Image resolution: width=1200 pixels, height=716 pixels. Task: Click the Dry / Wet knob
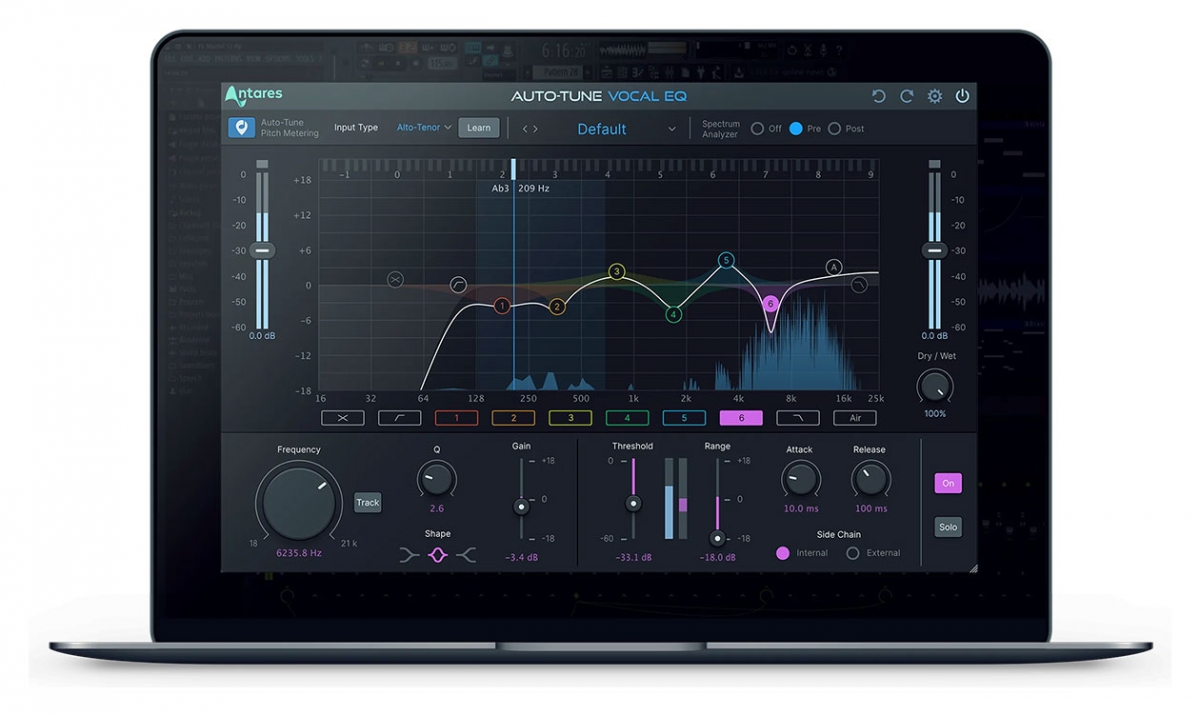click(935, 387)
